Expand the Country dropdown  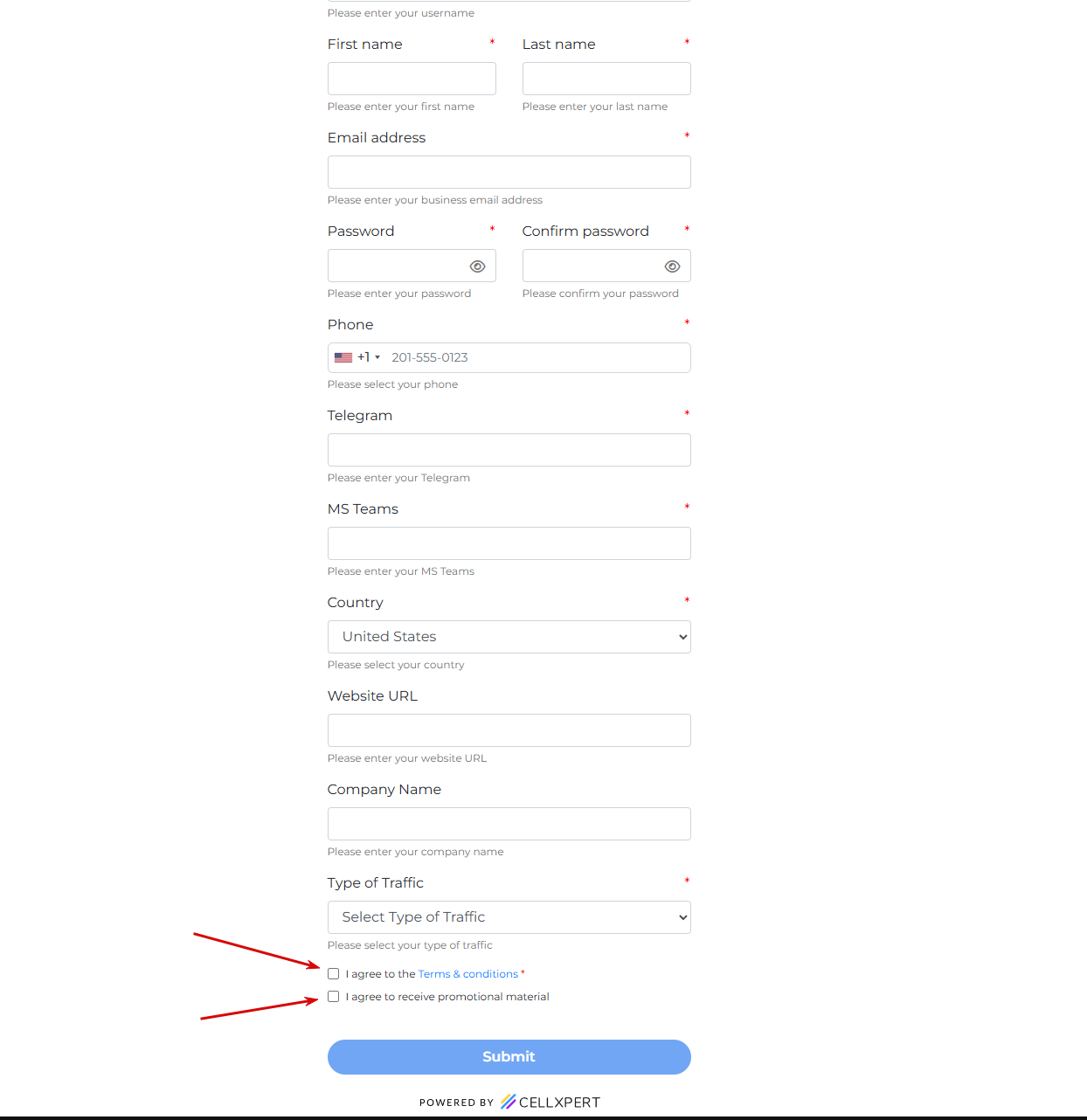click(x=509, y=637)
